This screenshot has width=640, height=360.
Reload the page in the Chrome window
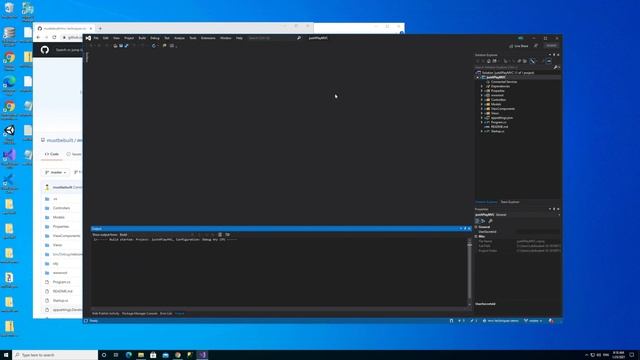pos(54,37)
